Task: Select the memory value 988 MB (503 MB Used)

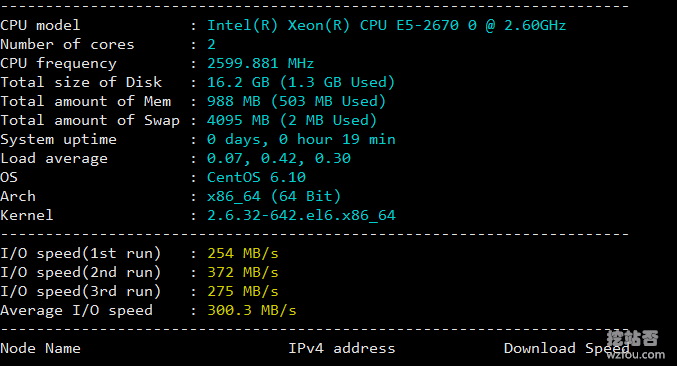Action: 296,101
